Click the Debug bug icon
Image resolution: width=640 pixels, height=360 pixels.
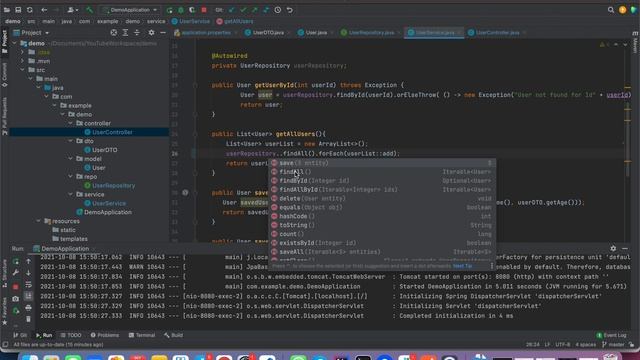[x=181, y=10]
